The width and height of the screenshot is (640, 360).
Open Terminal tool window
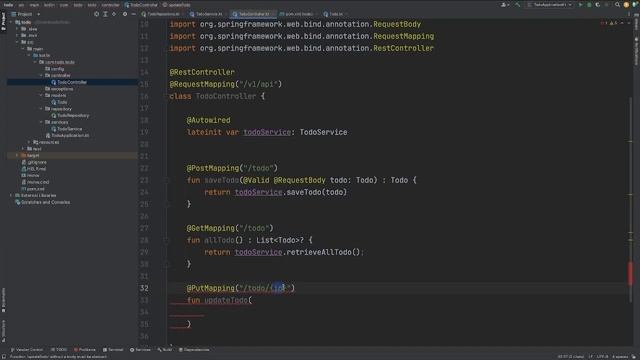[x=113, y=350]
